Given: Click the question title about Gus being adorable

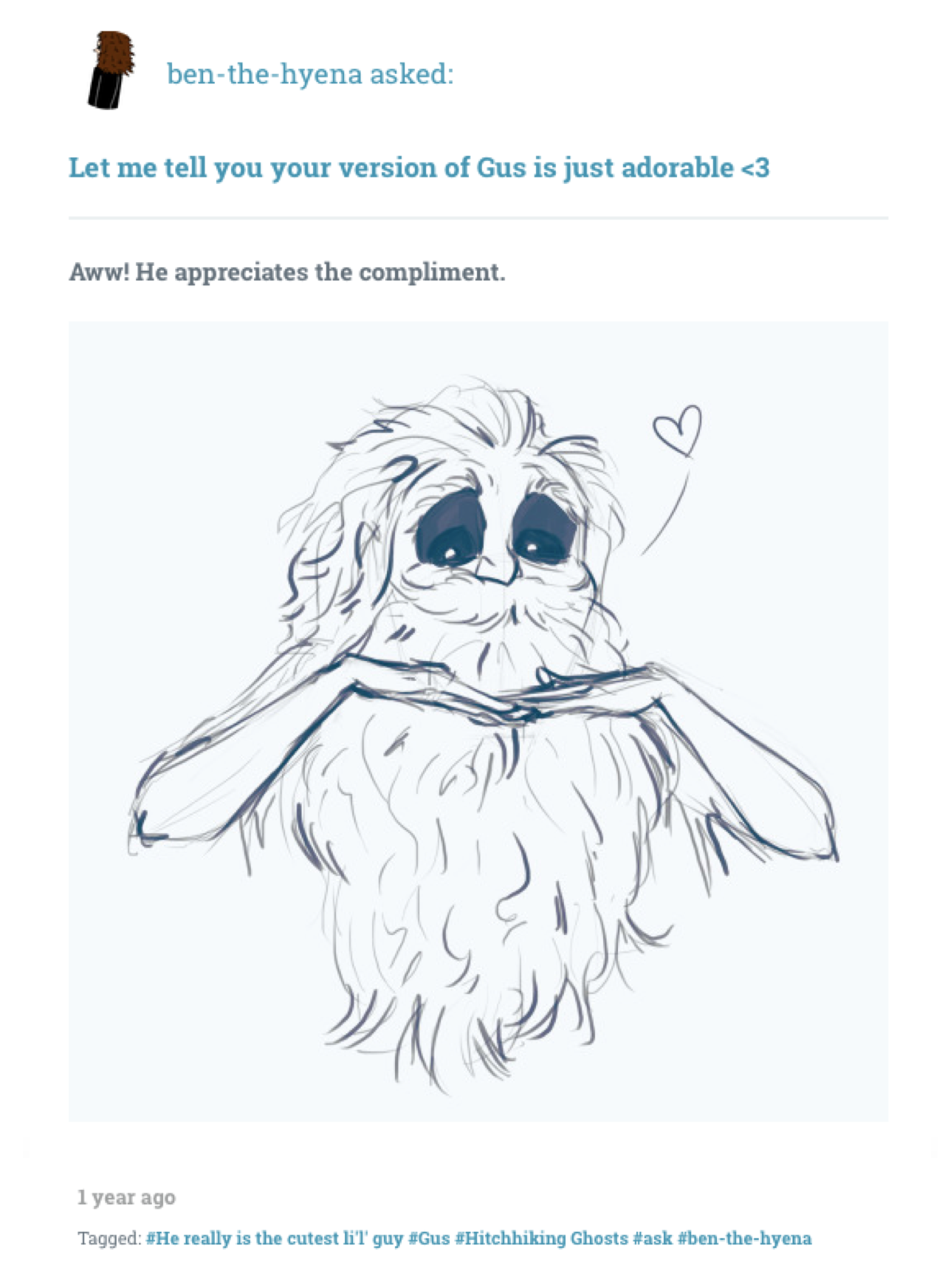Looking at the screenshot, I should (x=419, y=168).
